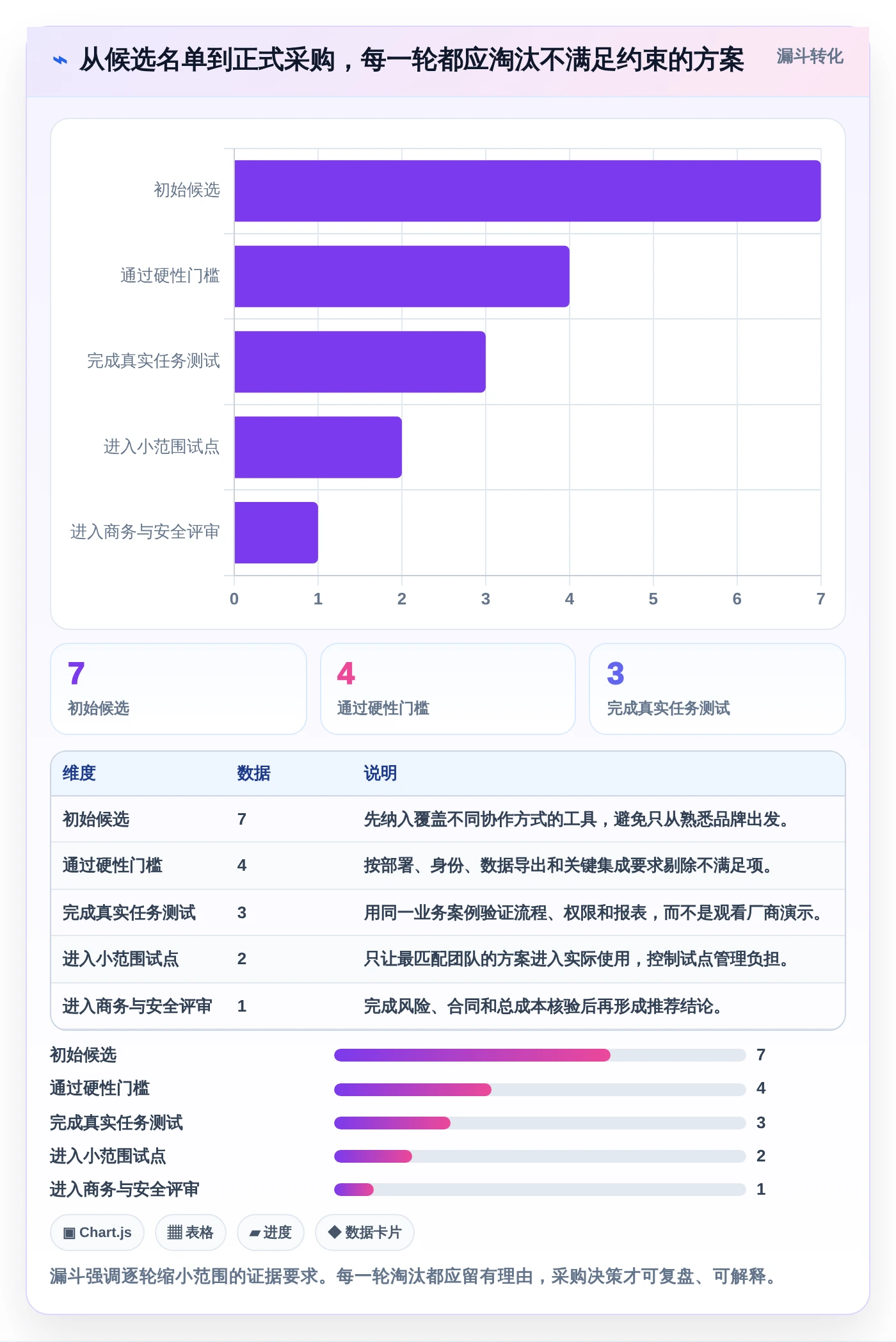This screenshot has height=1342, width=896.
Task: Click the 进入小范围试点 chart bar
Action: (x=318, y=448)
